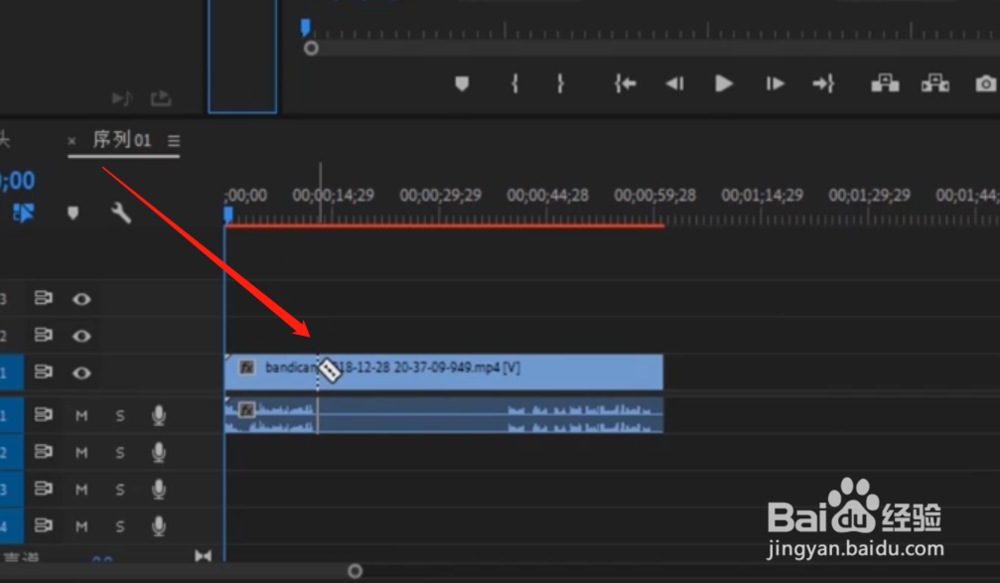Mute audio track 4
Viewport: 1000px width, 583px height.
(x=82, y=527)
